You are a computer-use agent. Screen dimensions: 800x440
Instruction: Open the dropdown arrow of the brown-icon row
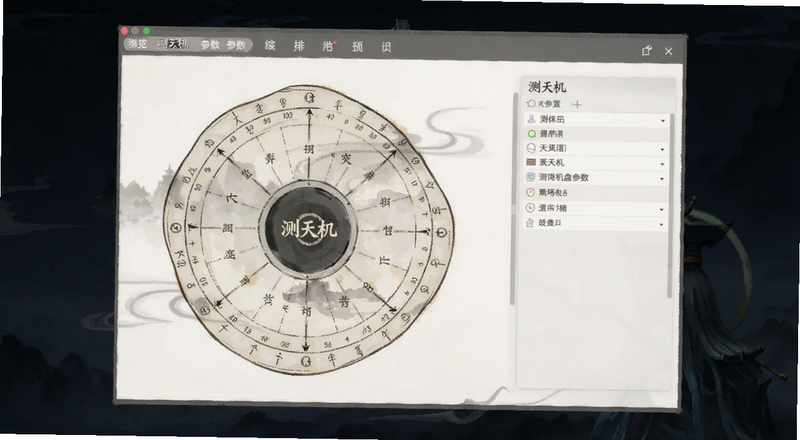click(x=663, y=164)
